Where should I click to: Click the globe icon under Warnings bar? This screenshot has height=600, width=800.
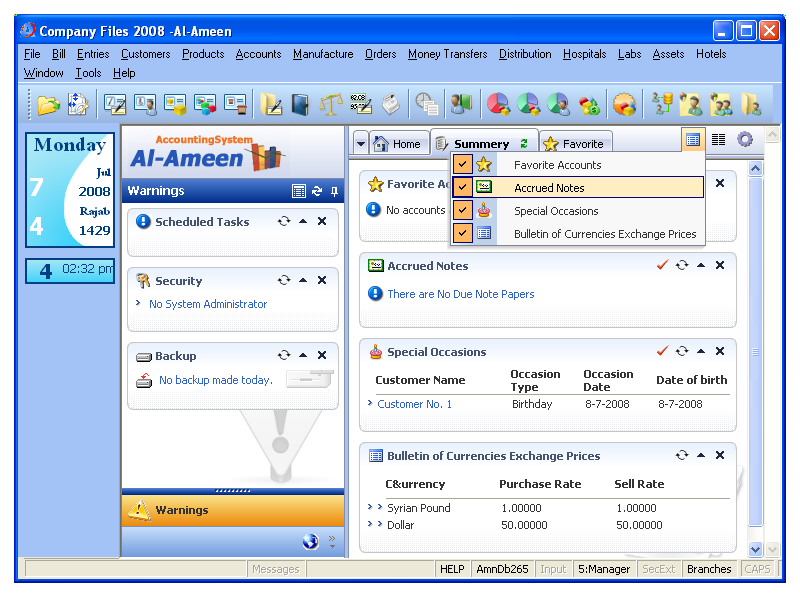[x=310, y=541]
